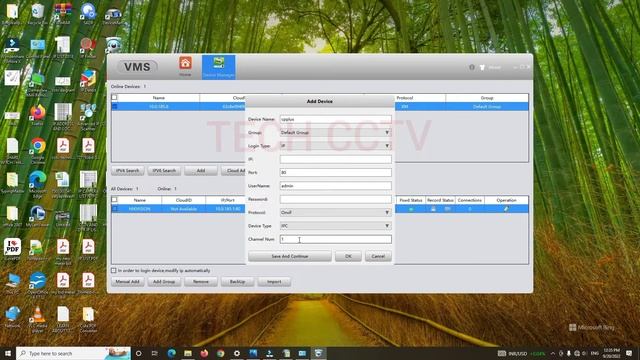The width and height of the screenshot is (640, 360).
Task: Click the Remove button
Action: (x=201, y=282)
